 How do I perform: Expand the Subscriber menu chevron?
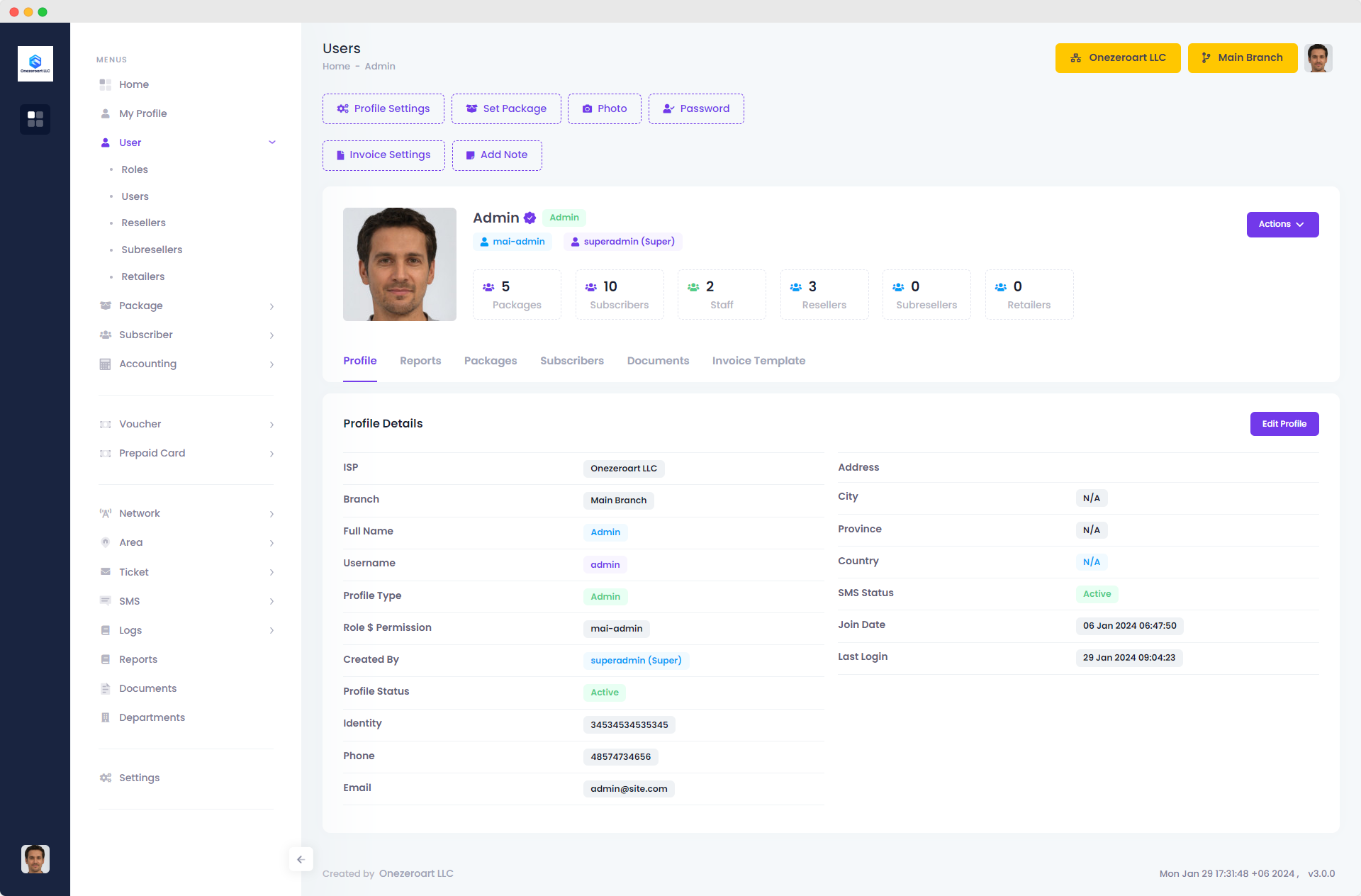[x=271, y=335]
